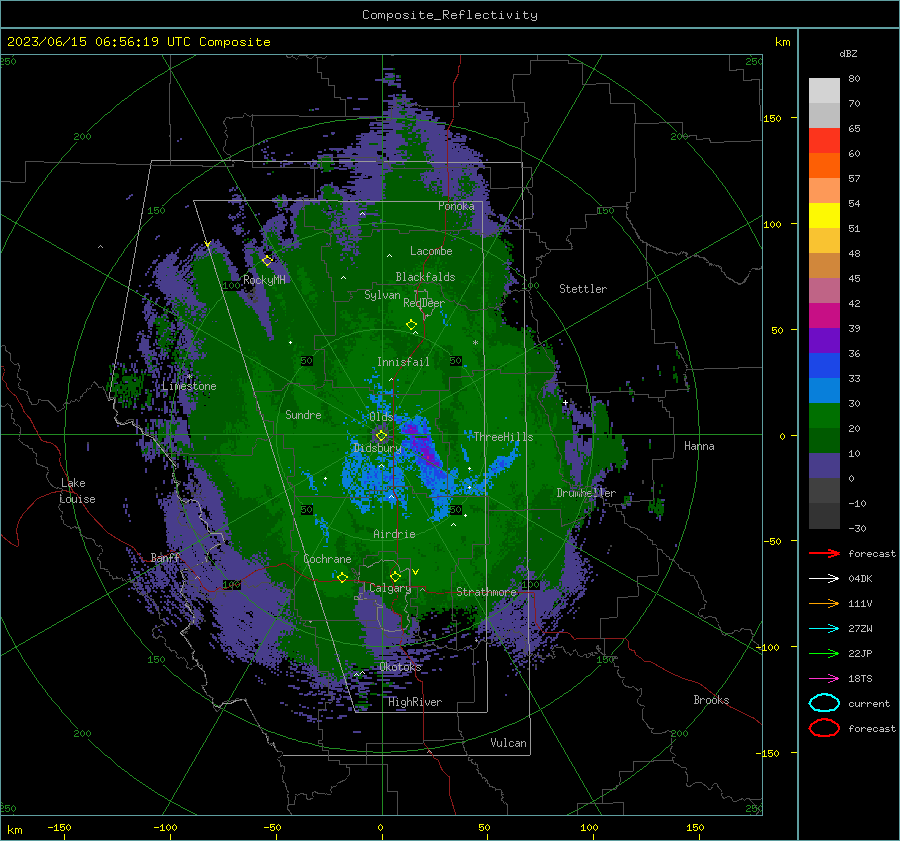Click the 'Airdrie' map label
Image resolution: width=900 pixels, height=841 pixels.
tap(394, 534)
